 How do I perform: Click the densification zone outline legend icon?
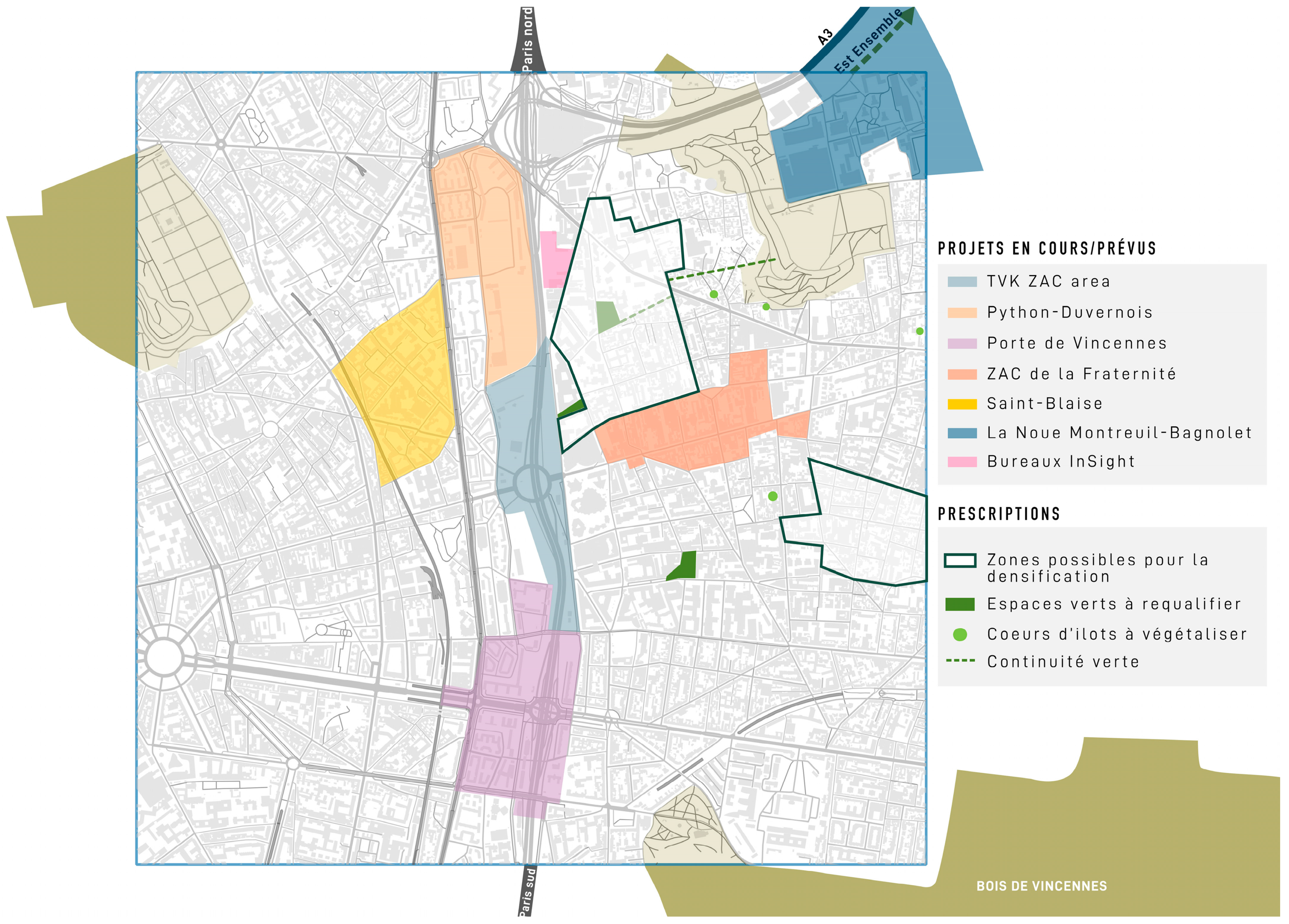[960, 561]
